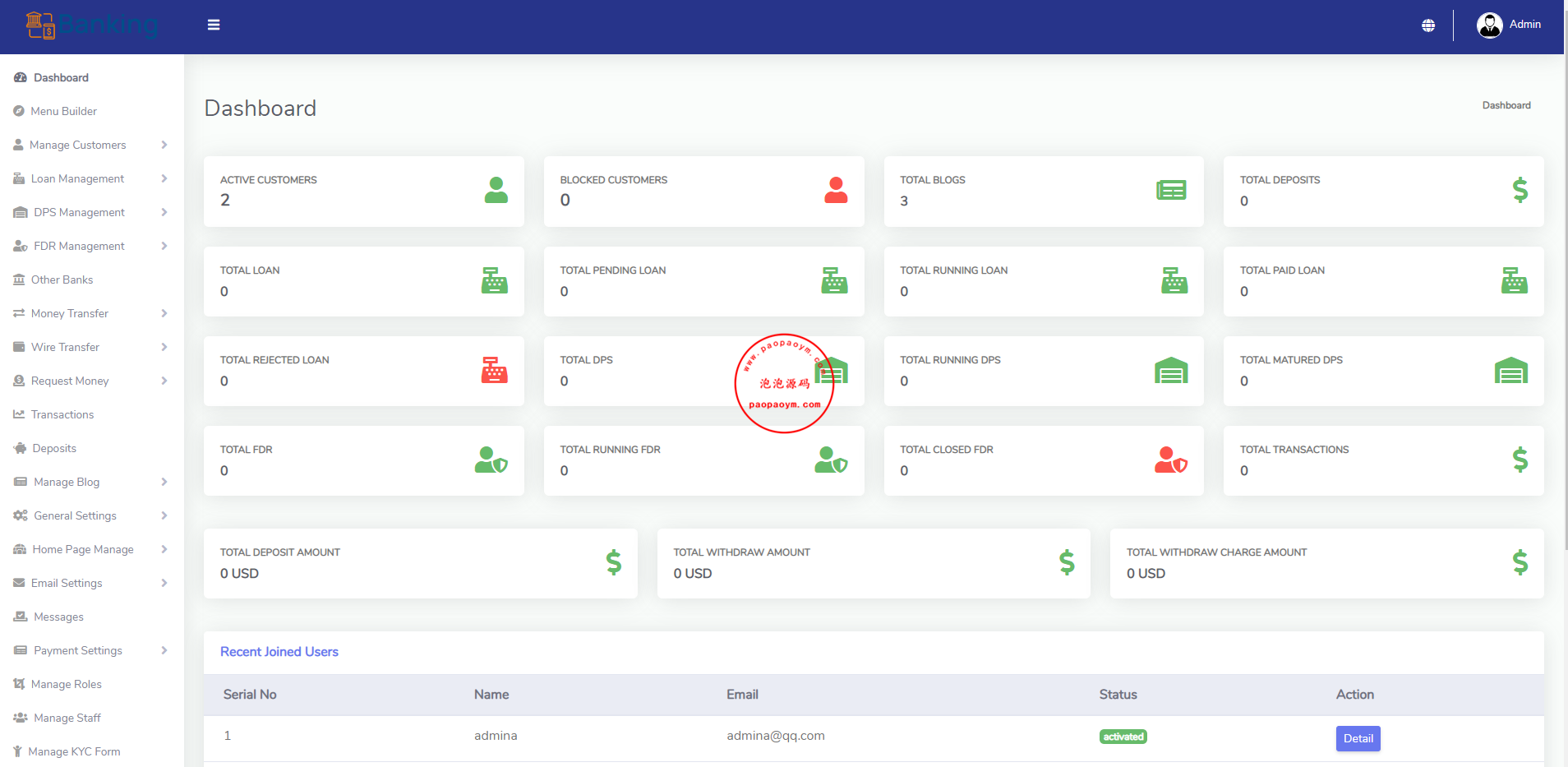This screenshot has height=767, width=1568.
Task: Open the Admin avatar profile
Action: pyautogui.click(x=1489, y=25)
